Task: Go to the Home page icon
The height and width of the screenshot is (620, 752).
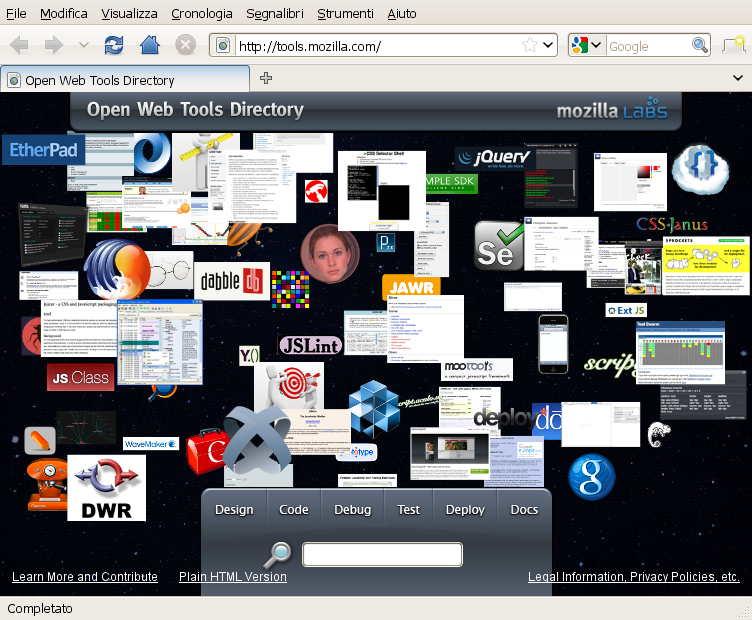Action: 150,45
